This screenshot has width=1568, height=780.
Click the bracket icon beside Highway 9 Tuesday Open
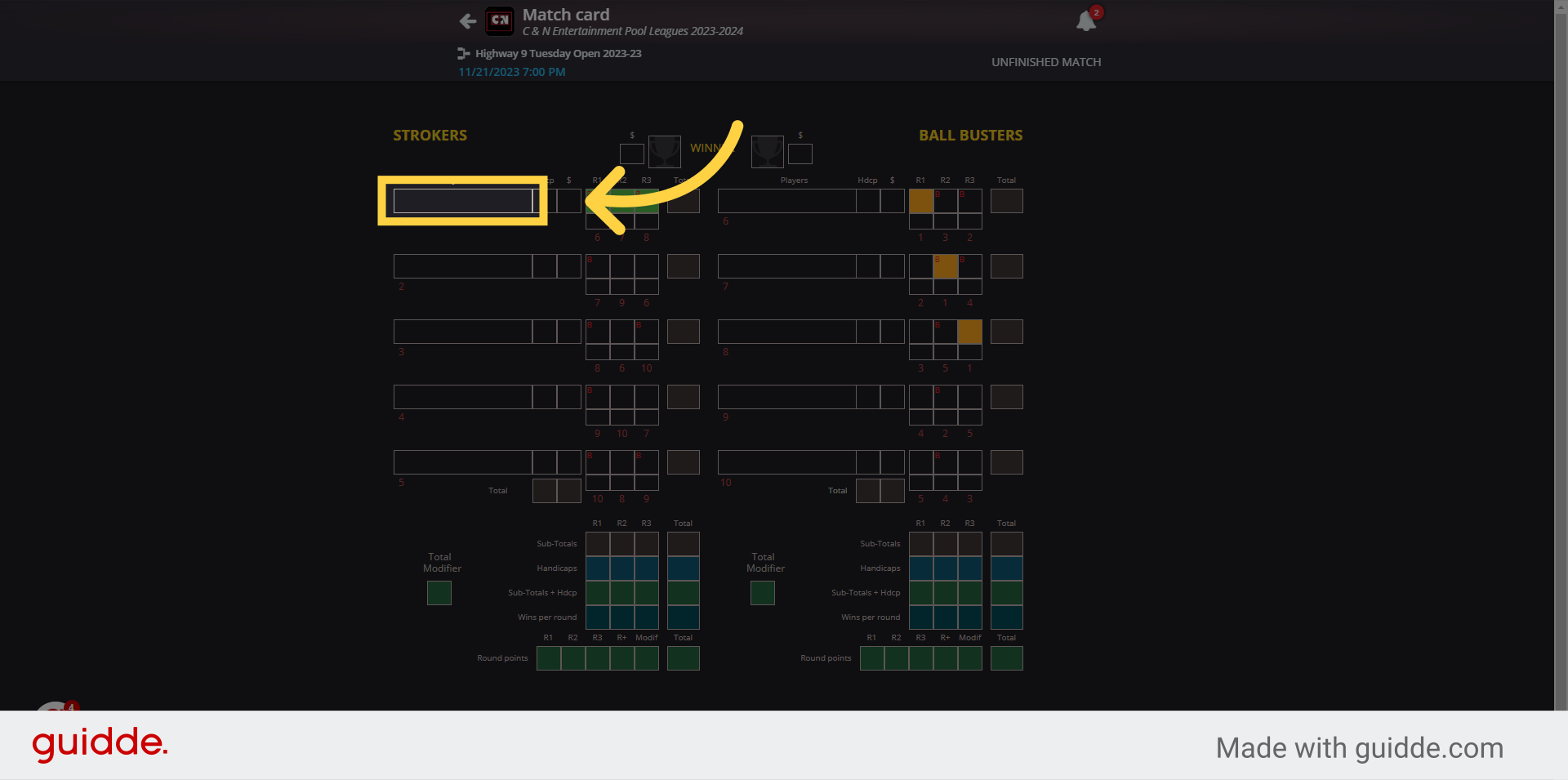click(x=463, y=53)
